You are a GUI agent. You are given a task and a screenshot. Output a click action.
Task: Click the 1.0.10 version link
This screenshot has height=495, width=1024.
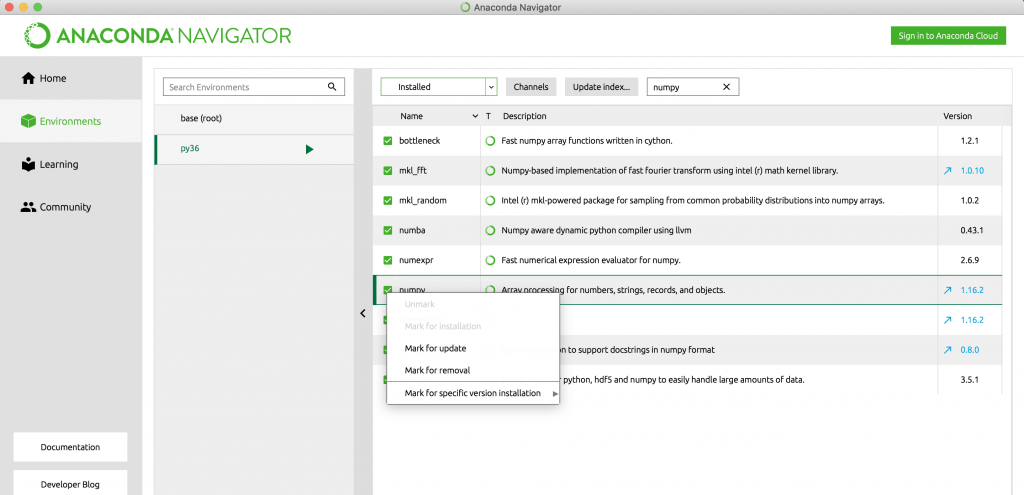pyautogui.click(x=972, y=170)
